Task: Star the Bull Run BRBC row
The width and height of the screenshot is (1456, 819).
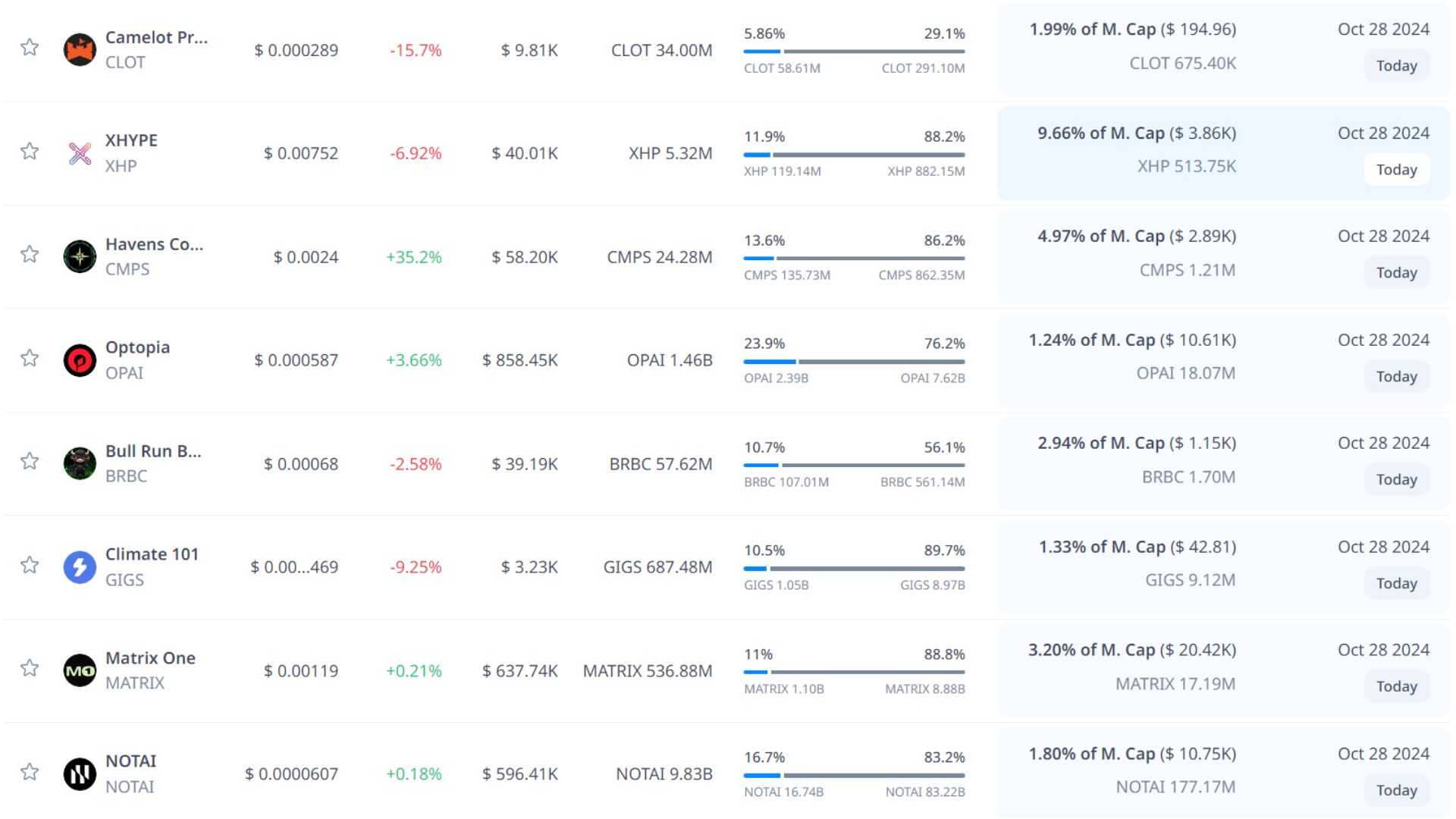Action: 30,461
